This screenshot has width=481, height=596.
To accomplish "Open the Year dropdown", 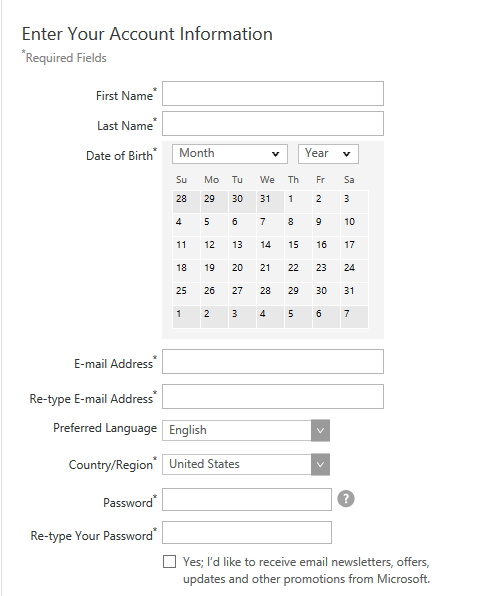I will [x=328, y=154].
